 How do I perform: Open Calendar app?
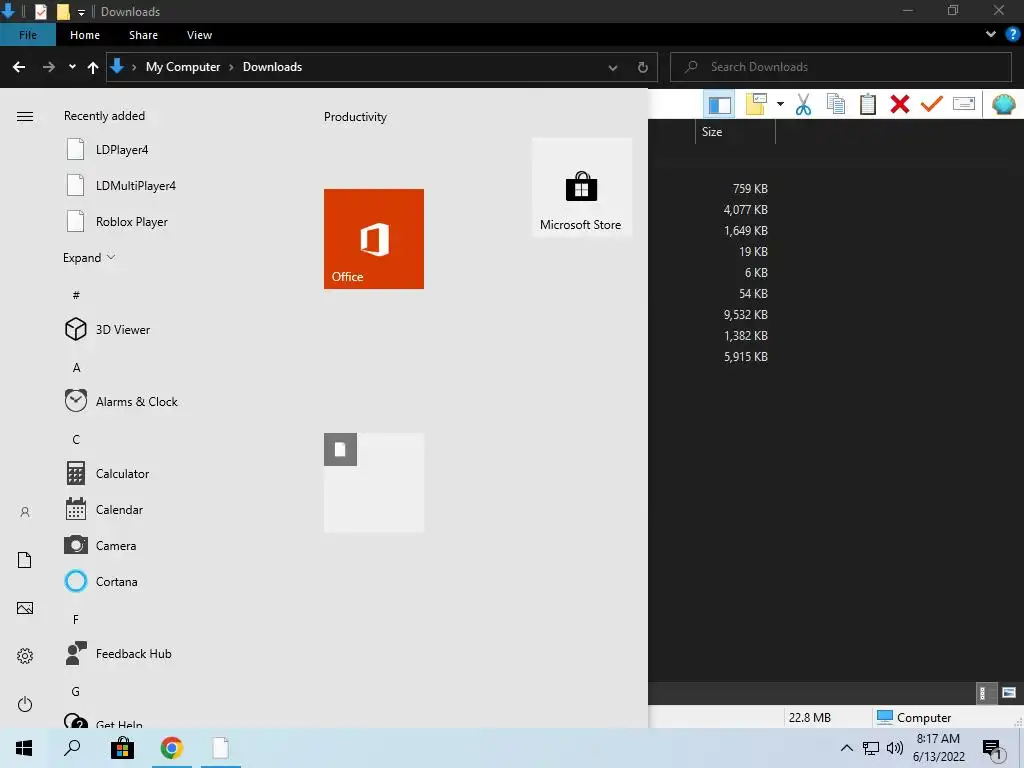coord(104,509)
